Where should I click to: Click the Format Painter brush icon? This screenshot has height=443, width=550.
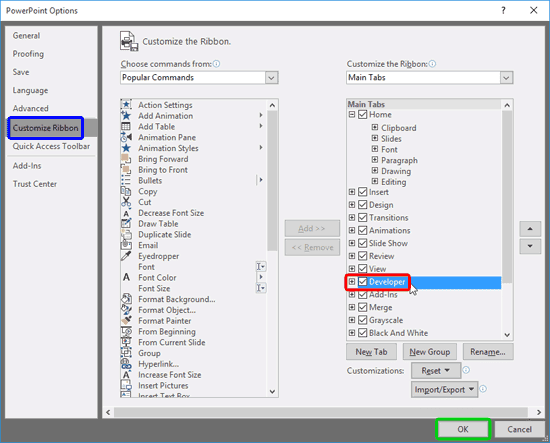point(126,321)
